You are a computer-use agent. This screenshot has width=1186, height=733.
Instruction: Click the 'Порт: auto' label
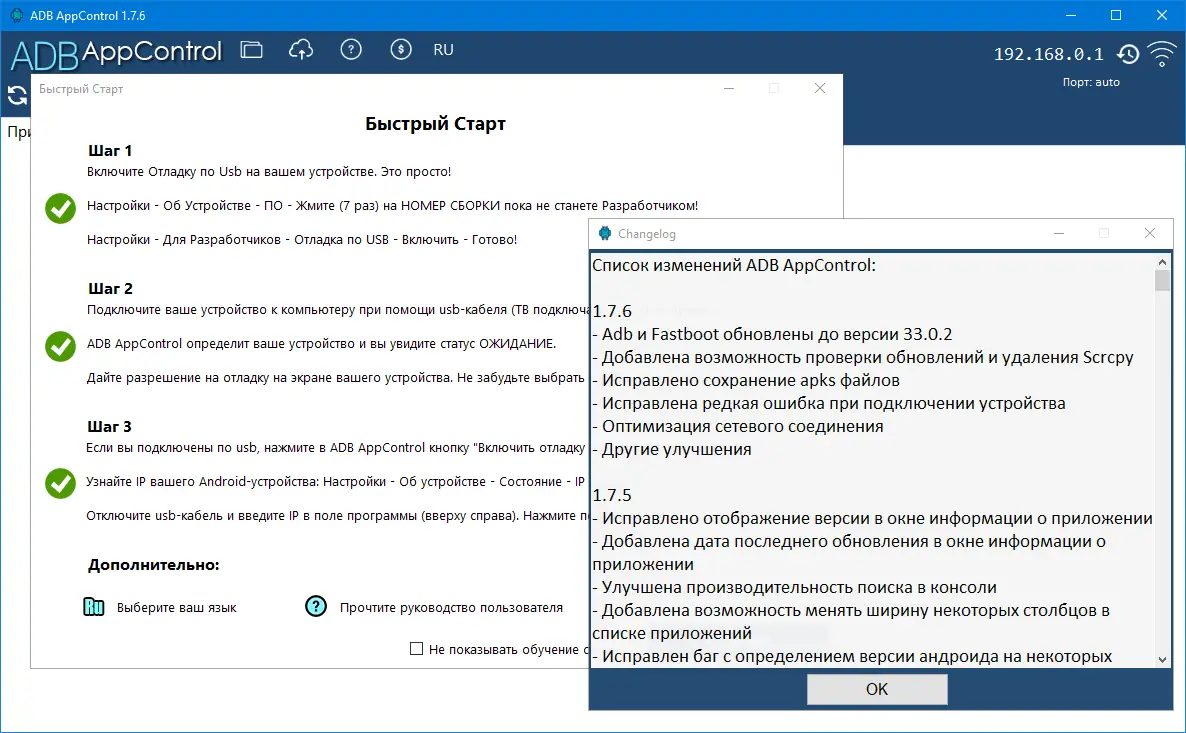coord(1091,82)
